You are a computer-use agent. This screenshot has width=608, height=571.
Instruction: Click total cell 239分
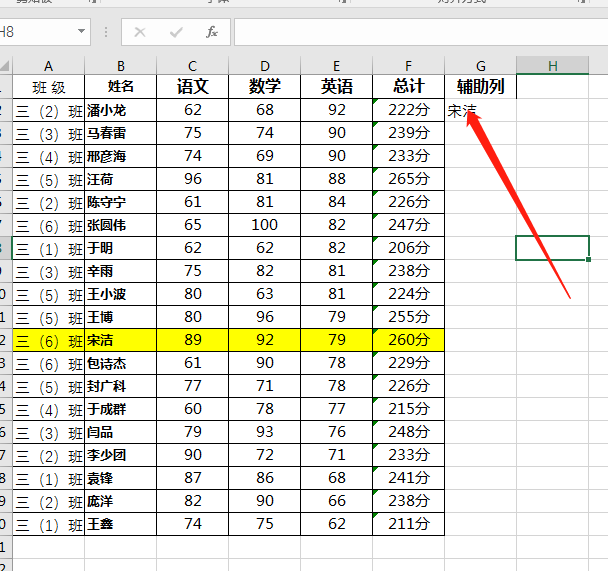[408, 133]
